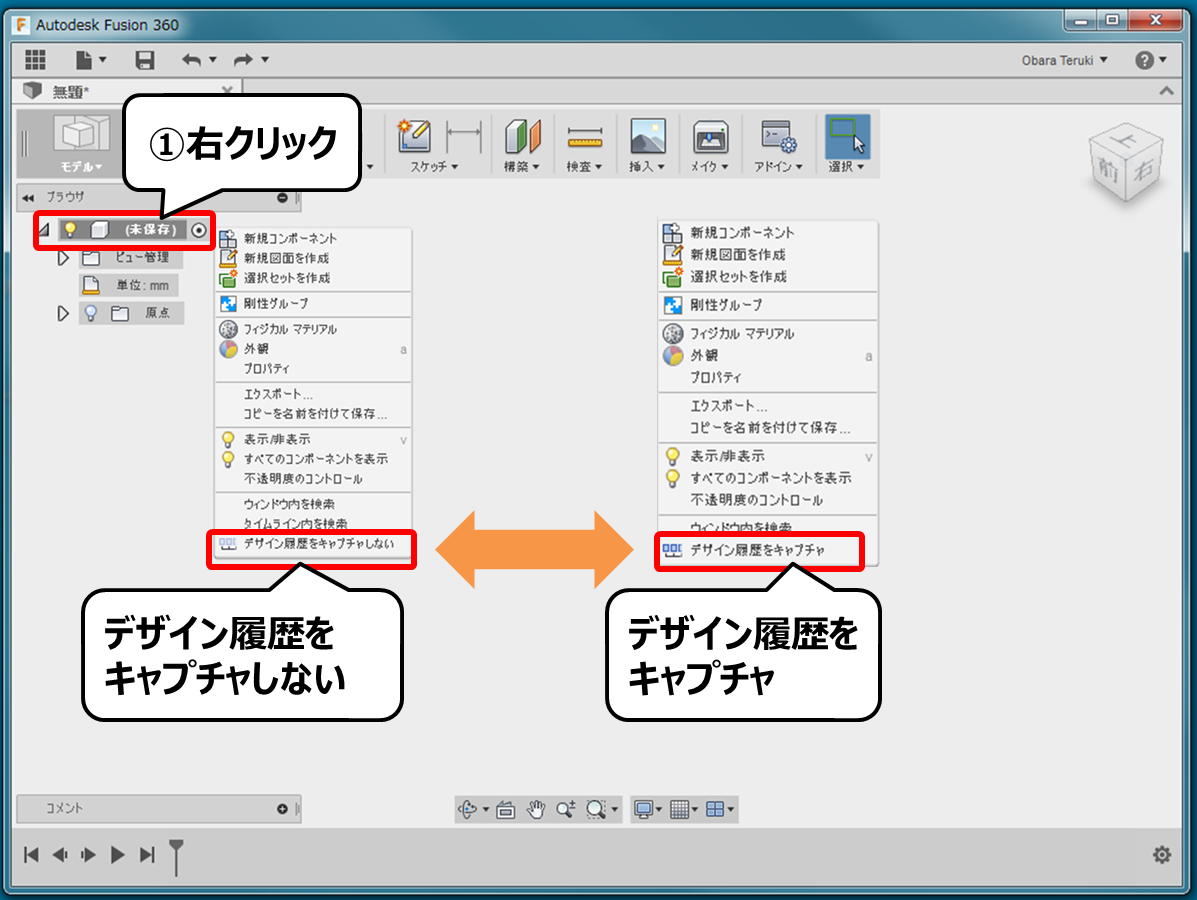Open the Obara Teruki account dropdown
Image resolution: width=1197 pixels, height=900 pixels.
pyautogui.click(x=1064, y=60)
